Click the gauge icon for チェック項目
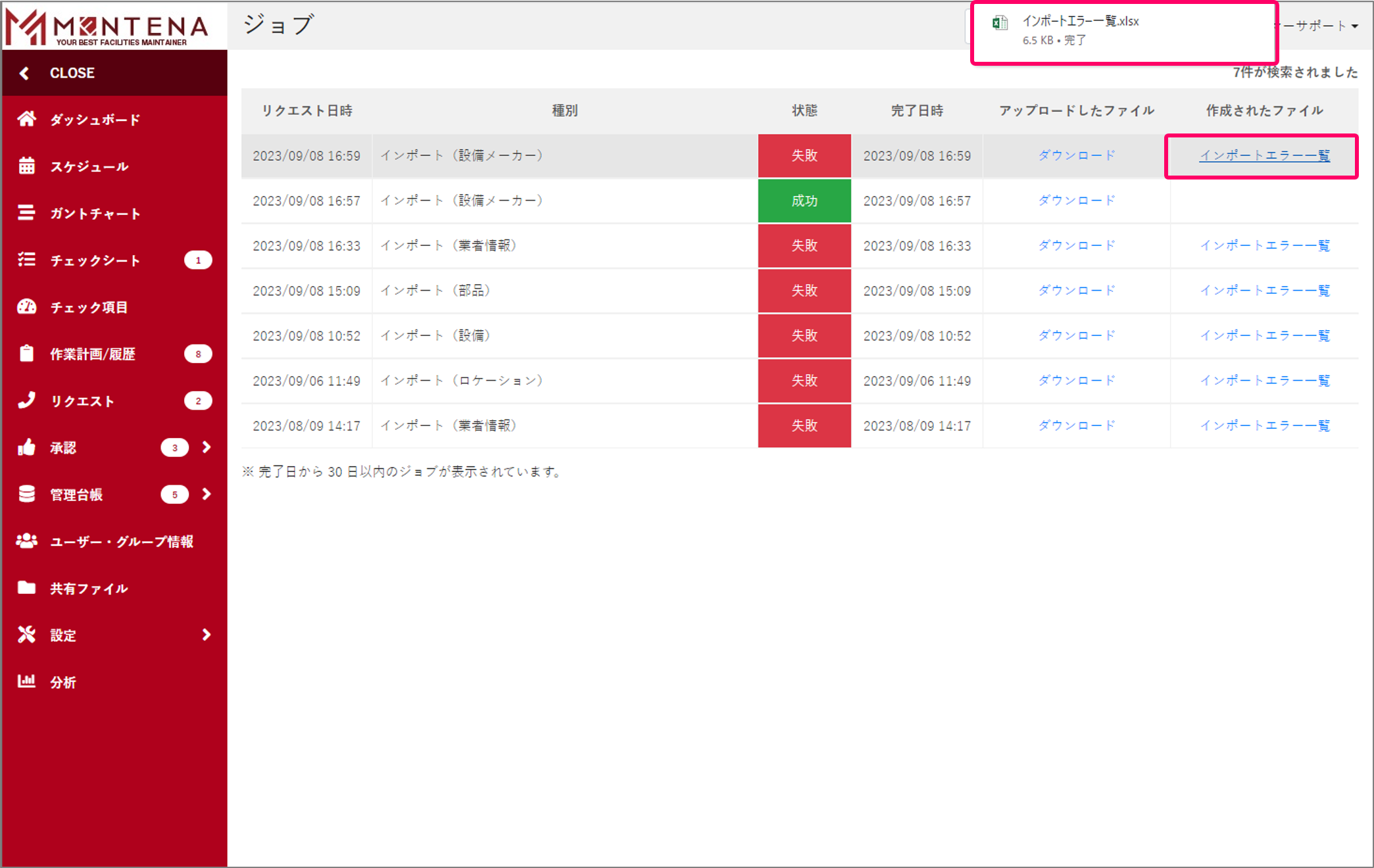This screenshot has width=1374, height=868. (26, 306)
